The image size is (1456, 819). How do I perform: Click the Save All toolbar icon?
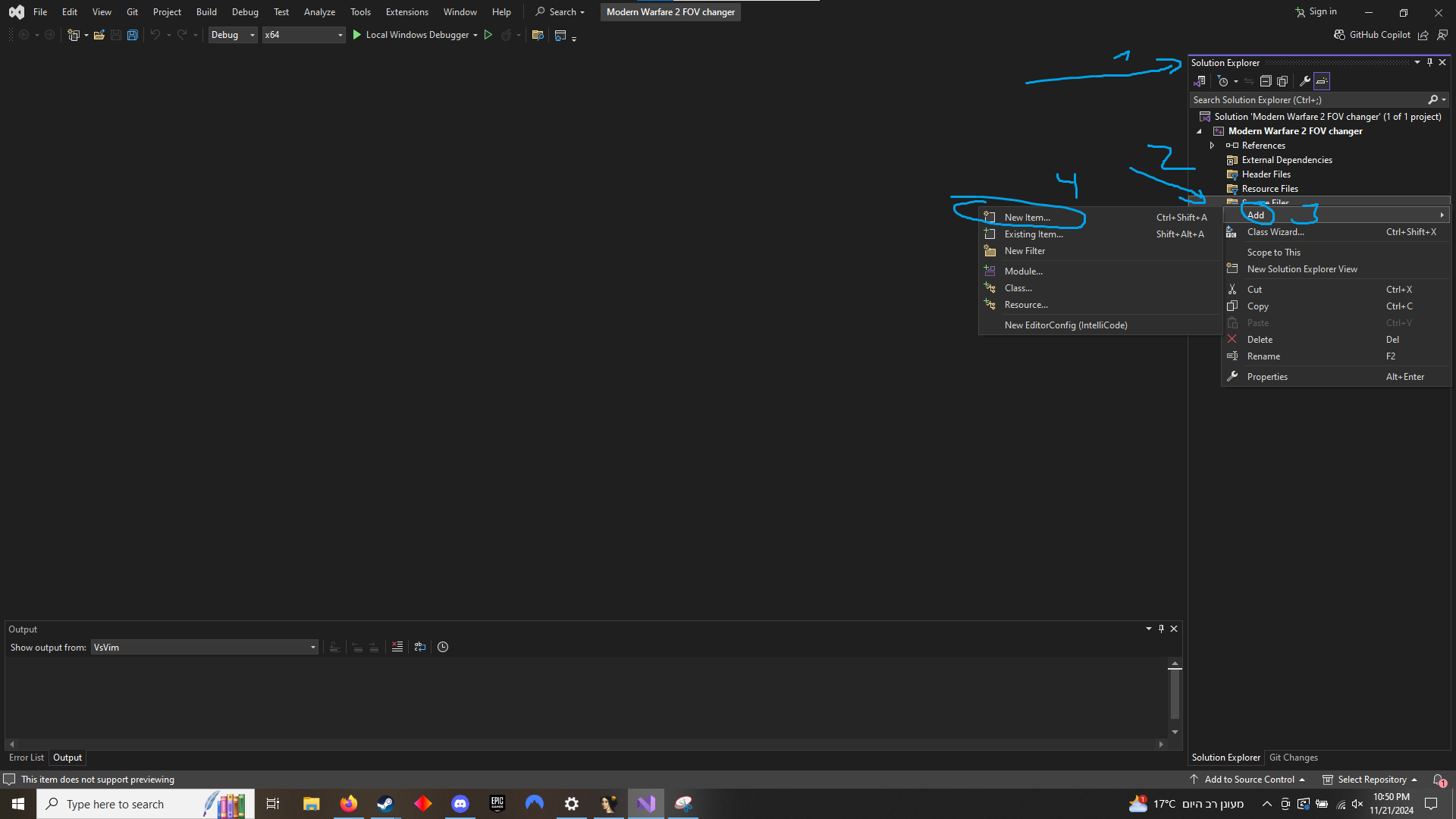[133, 35]
